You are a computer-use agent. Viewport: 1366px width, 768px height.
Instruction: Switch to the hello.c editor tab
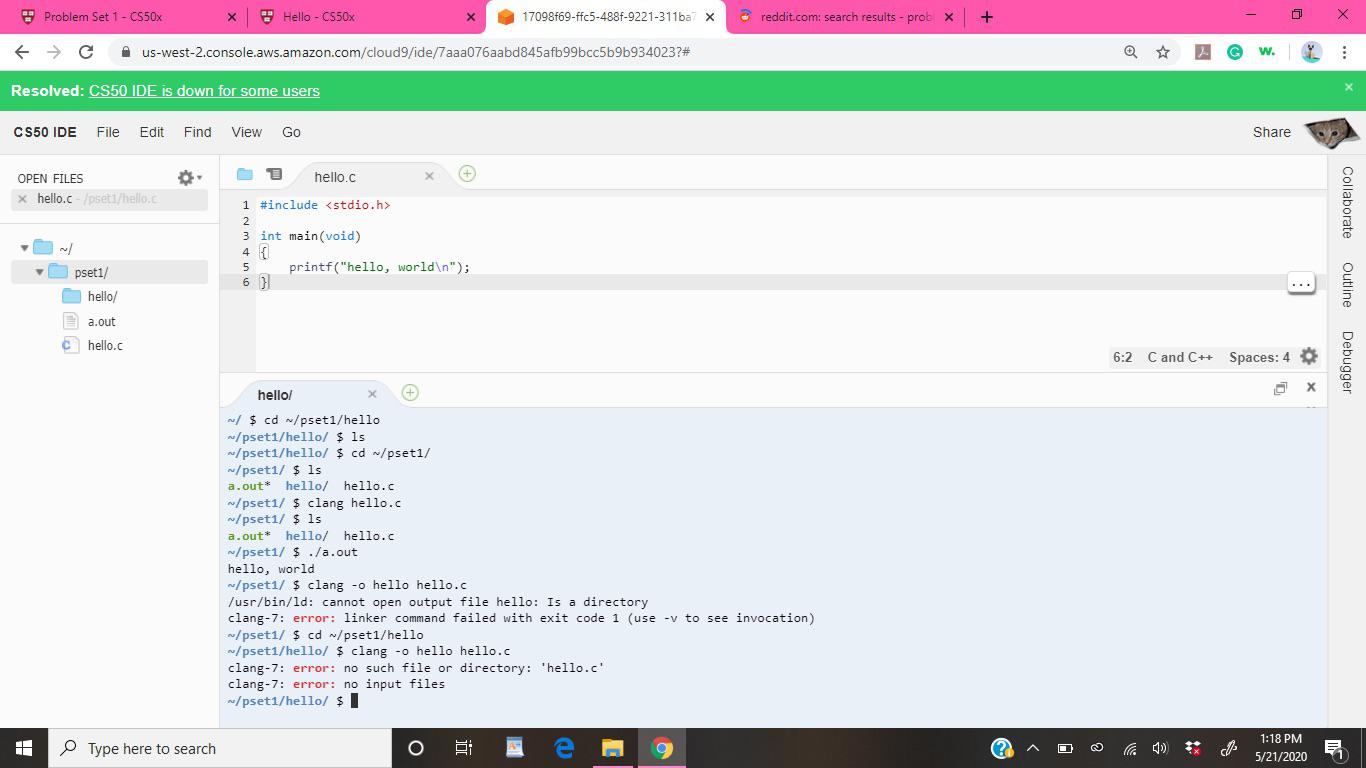(335, 176)
